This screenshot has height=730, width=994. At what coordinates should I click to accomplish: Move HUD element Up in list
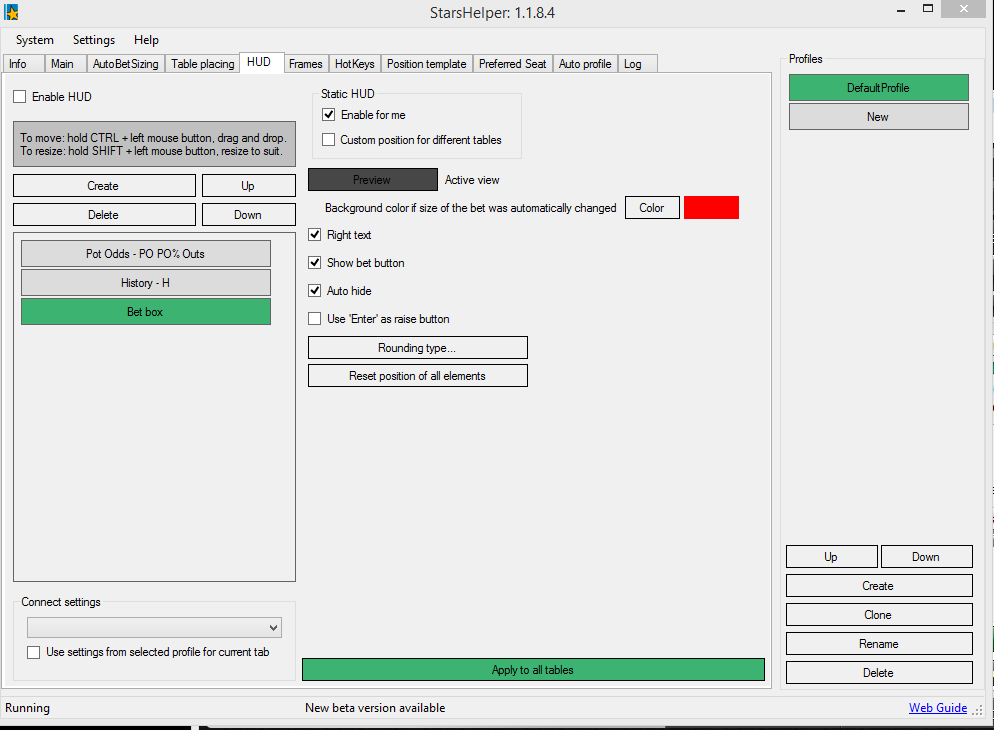pyautogui.click(x=248, y=186)
